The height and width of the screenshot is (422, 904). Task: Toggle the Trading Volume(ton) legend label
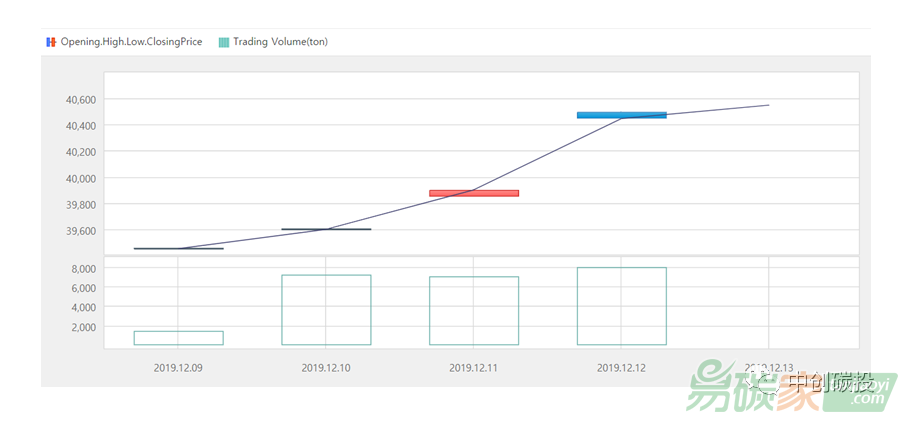(x=280, y=42)
